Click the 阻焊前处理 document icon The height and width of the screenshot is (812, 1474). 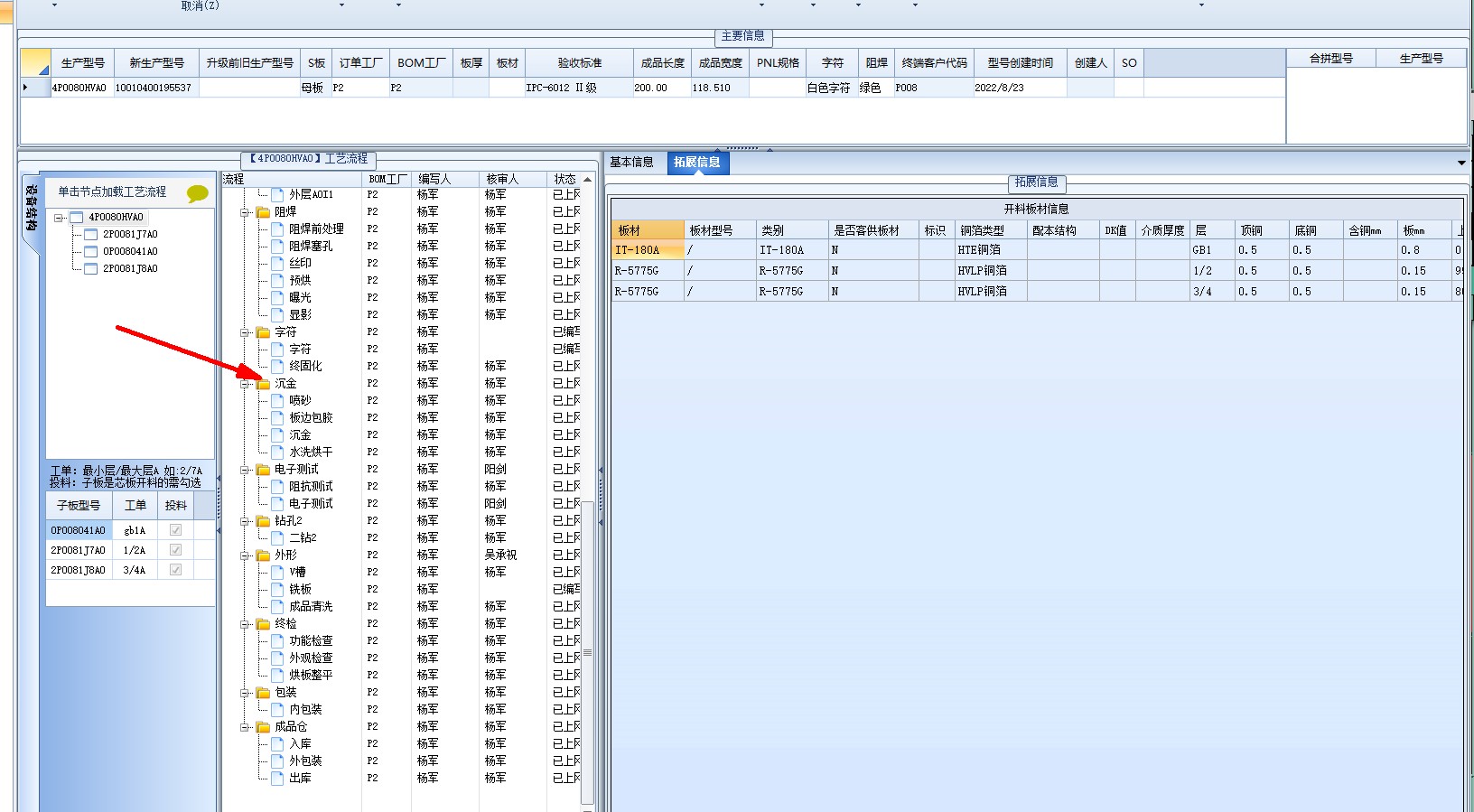click(277, 229)
